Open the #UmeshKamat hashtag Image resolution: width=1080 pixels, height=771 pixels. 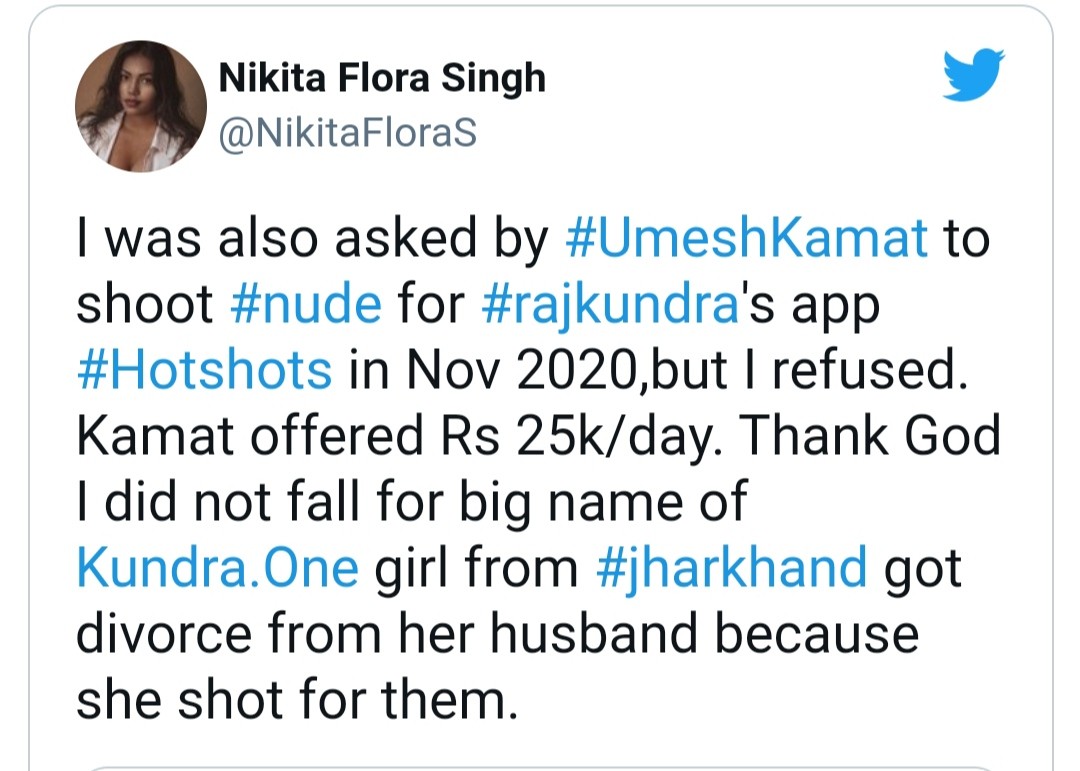pos(747,241)
